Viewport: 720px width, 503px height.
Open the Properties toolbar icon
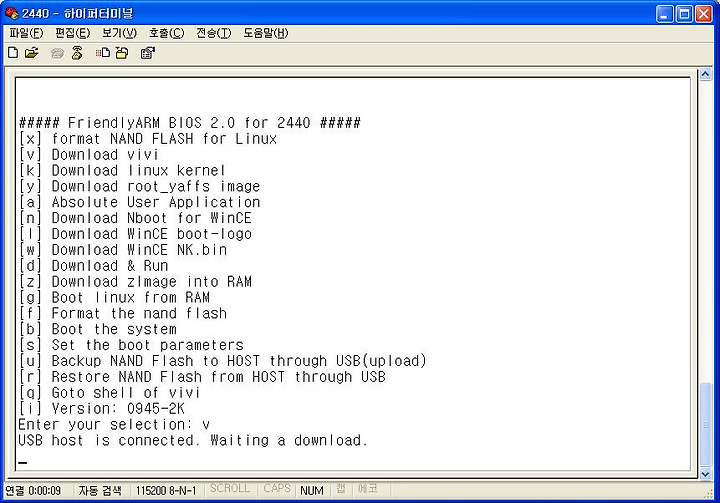(147, 53)
